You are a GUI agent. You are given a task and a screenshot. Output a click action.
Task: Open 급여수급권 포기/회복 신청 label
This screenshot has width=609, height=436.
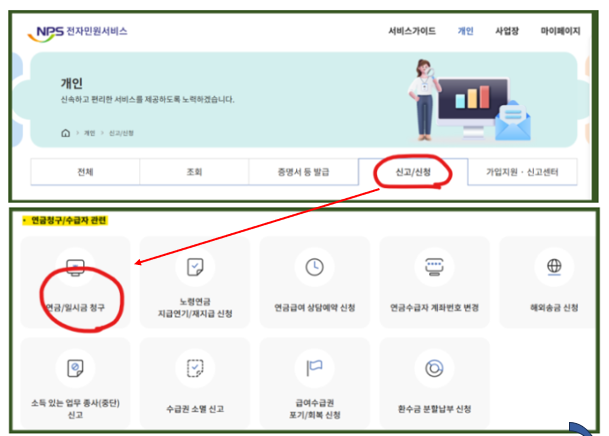pos(315,409)
